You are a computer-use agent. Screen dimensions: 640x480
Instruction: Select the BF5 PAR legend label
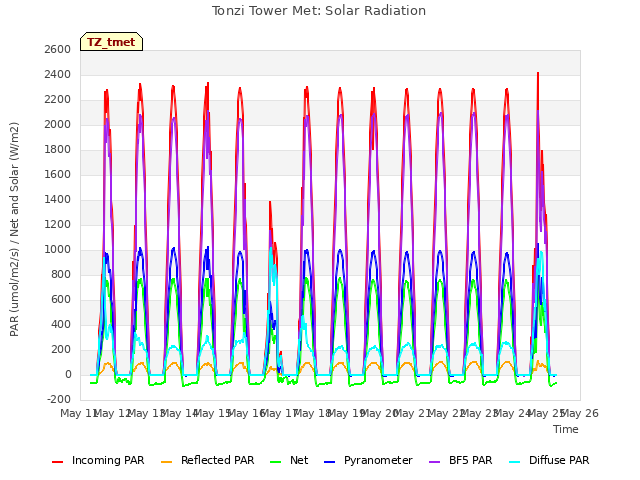pyautogui.click(x=471, y=460)
